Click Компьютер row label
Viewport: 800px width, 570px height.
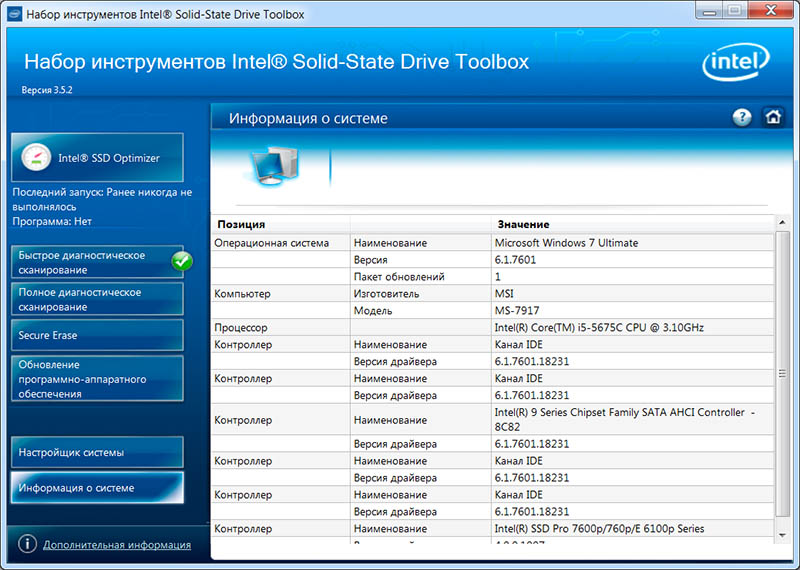coord(242,294)
